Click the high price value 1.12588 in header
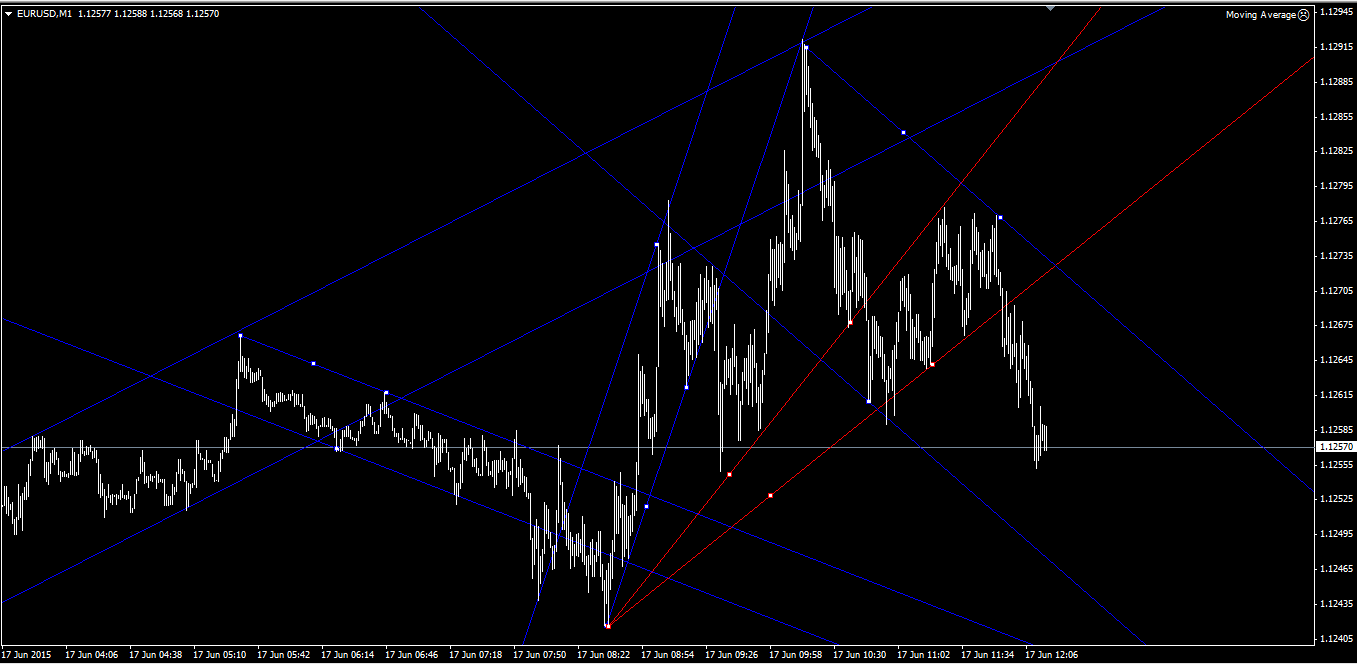The image size is (1357, 664). (x=130, y=13)
